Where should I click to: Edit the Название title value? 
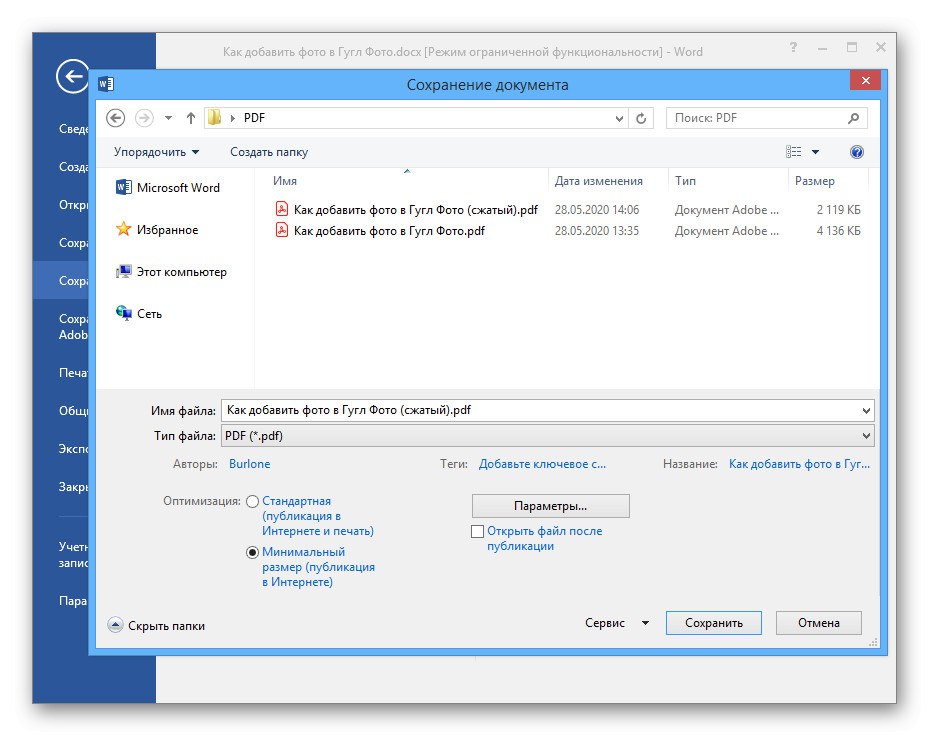pyautogui.click(x=799, y=464)
